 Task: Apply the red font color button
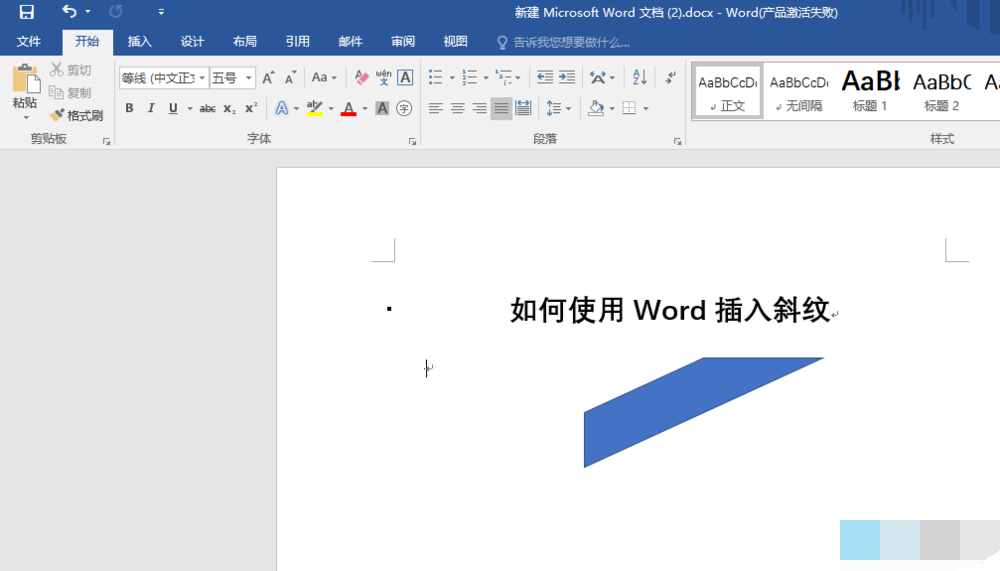(x=348, y=108)
